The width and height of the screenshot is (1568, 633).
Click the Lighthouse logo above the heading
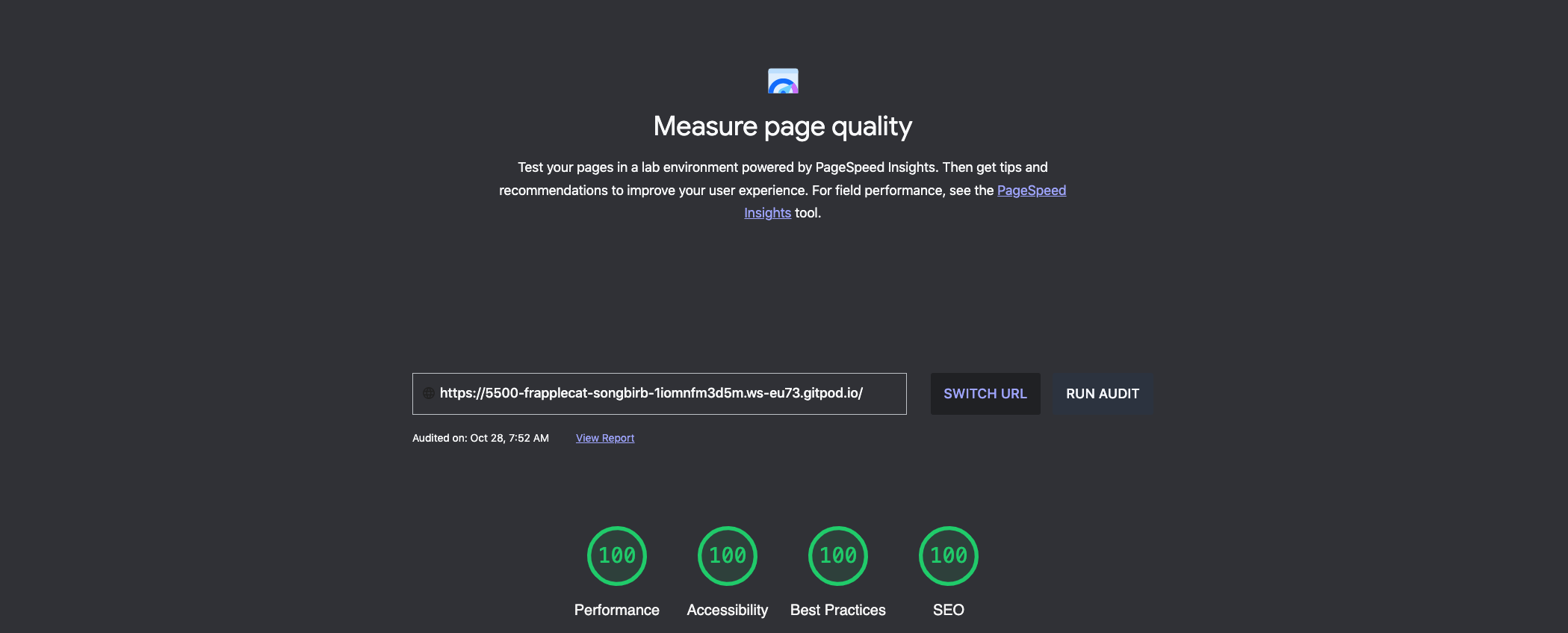pyautogui.click(x=783, y=81)
